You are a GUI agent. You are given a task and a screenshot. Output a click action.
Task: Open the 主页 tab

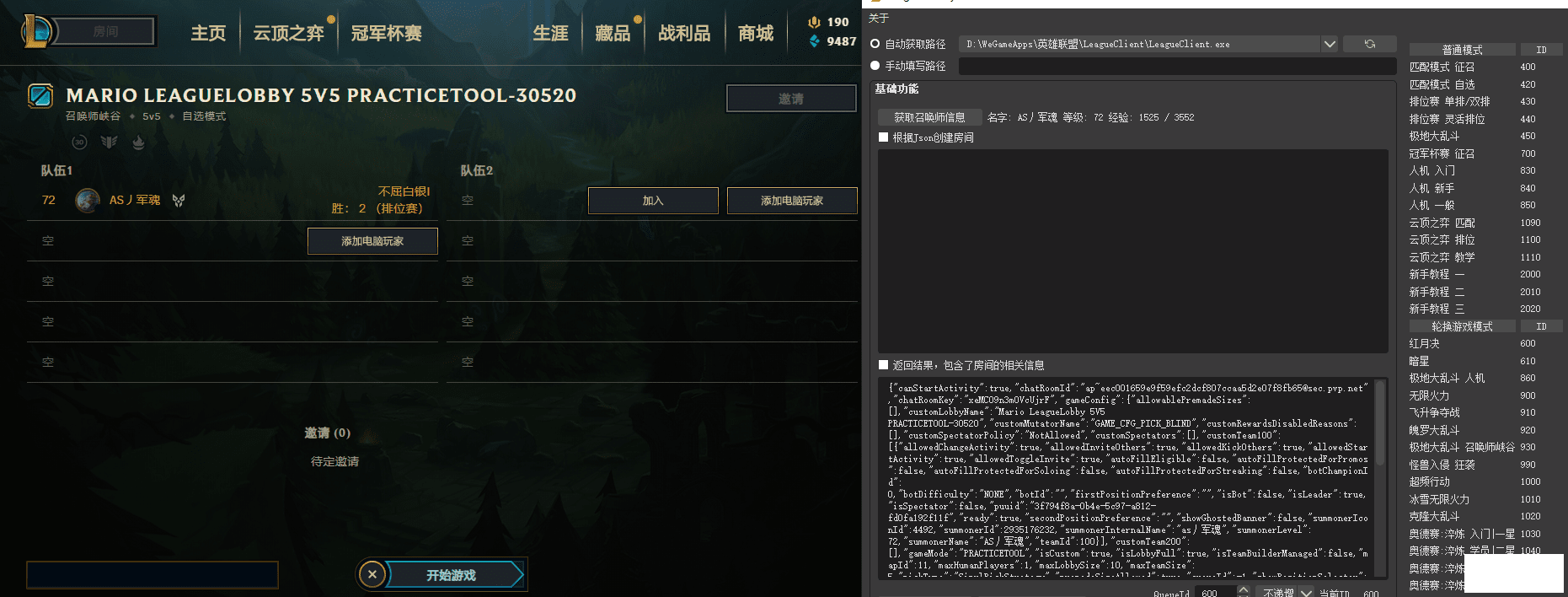[208, 33]
